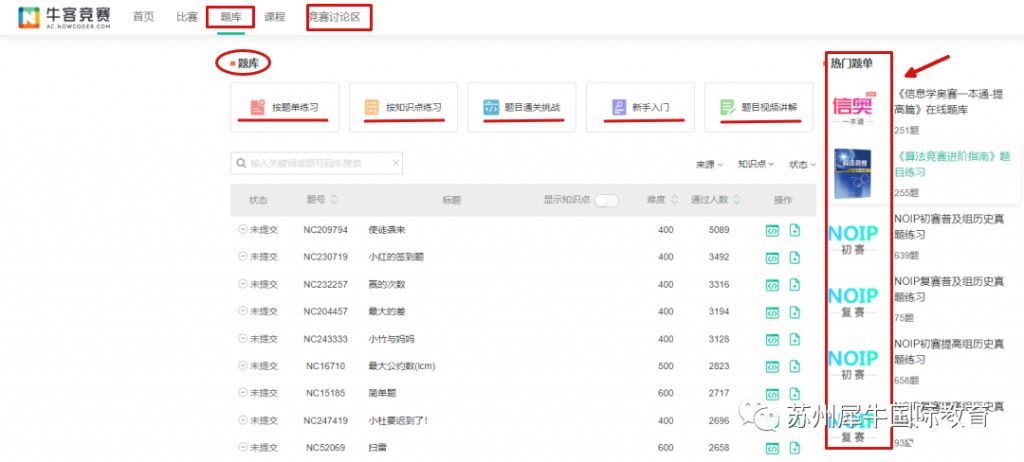This screenshot has height=462, width=1024.
Task: Click problem number NC243333
Action: click(325, 339)
